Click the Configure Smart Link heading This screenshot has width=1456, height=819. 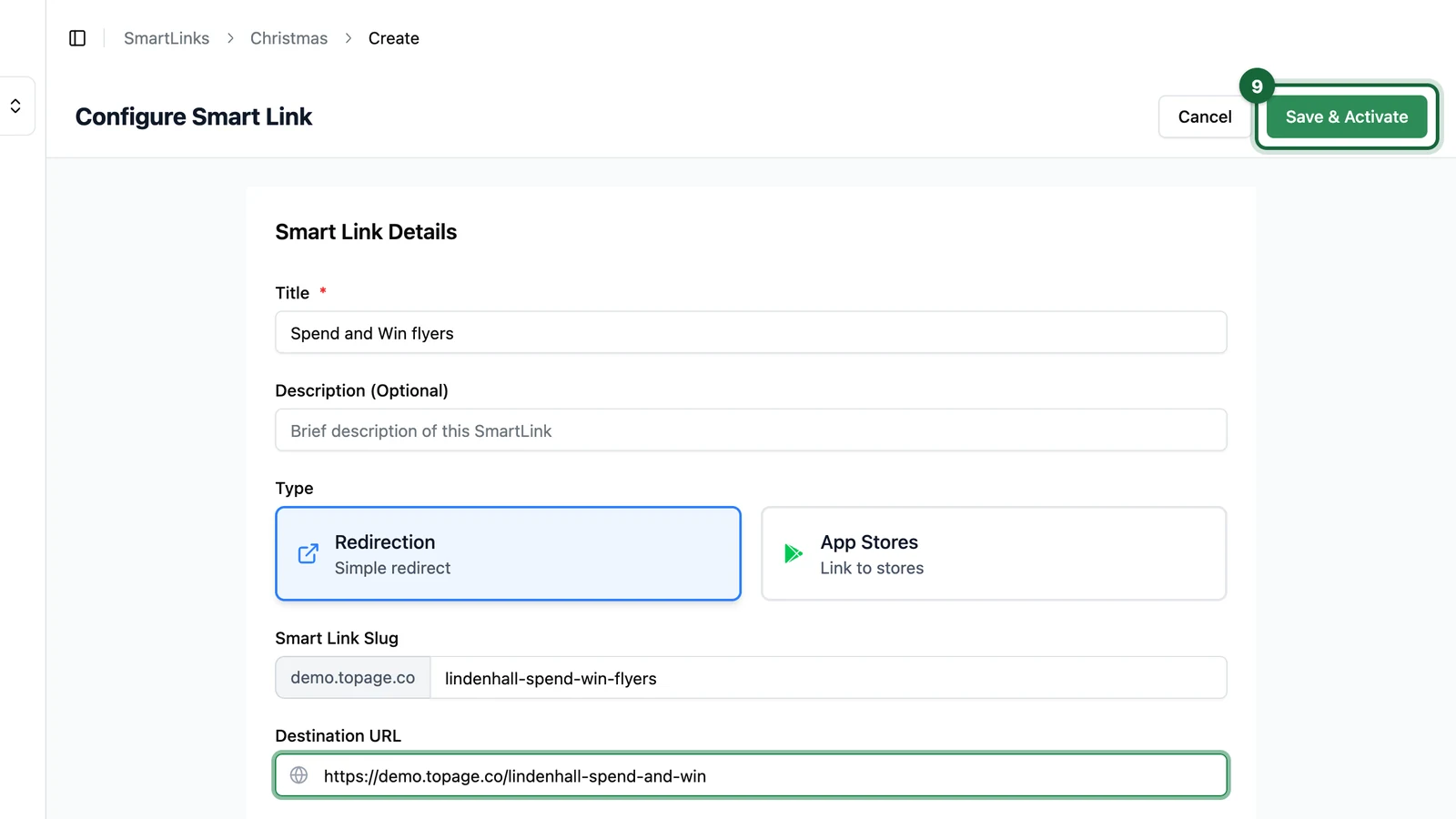click(x=194, y=116)
